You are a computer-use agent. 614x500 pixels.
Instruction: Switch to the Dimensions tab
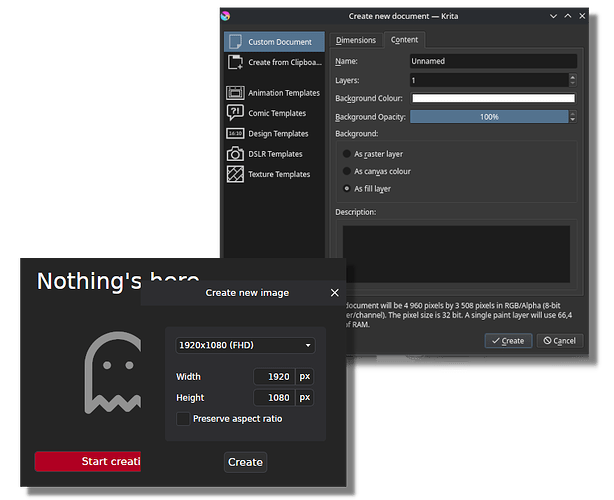(x=356, y=40)
